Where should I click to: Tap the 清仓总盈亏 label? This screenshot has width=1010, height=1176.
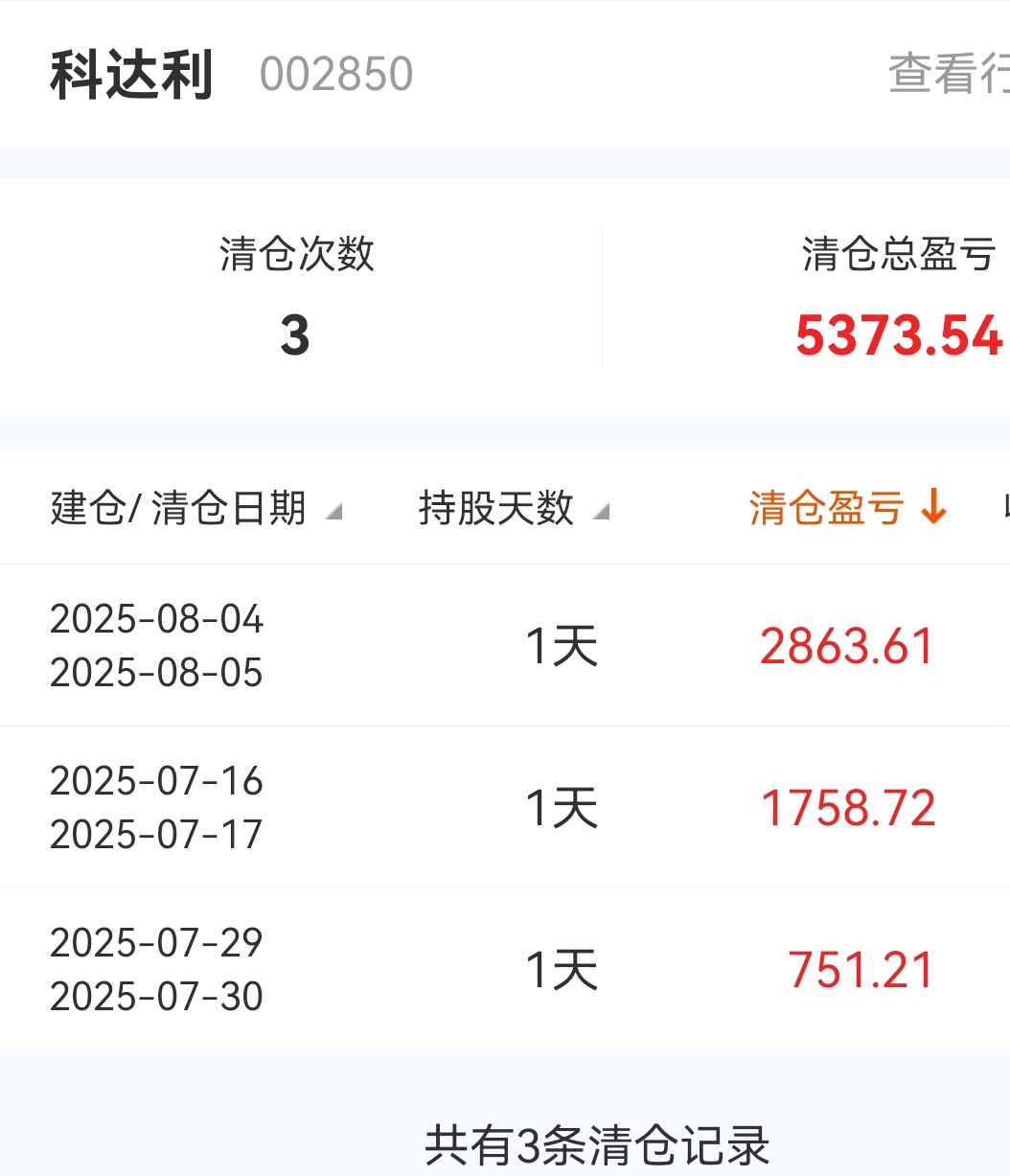(x=899, y=254)
